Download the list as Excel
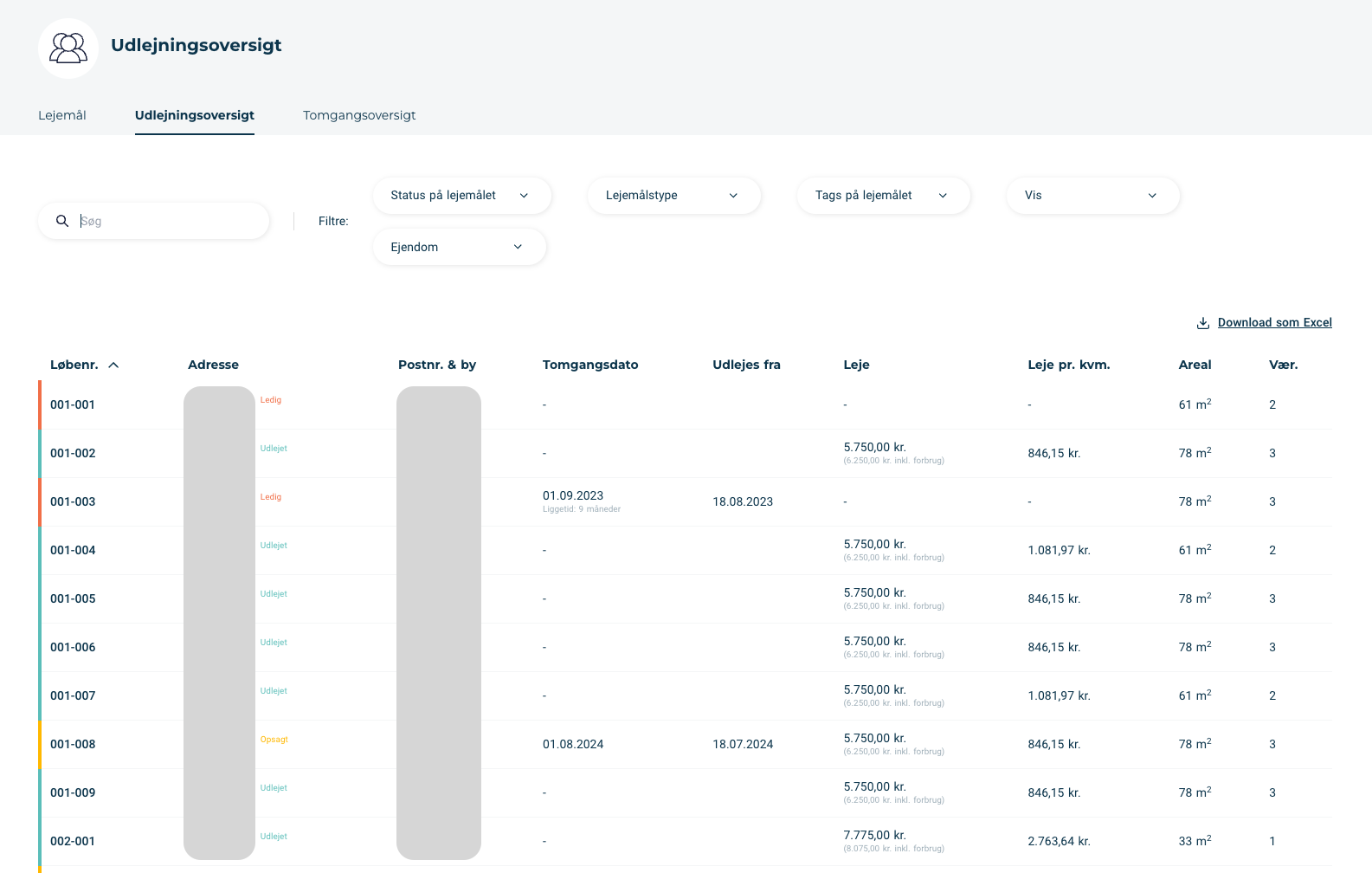Screen dimensions: 1372x873 (x=1274, y=322)
